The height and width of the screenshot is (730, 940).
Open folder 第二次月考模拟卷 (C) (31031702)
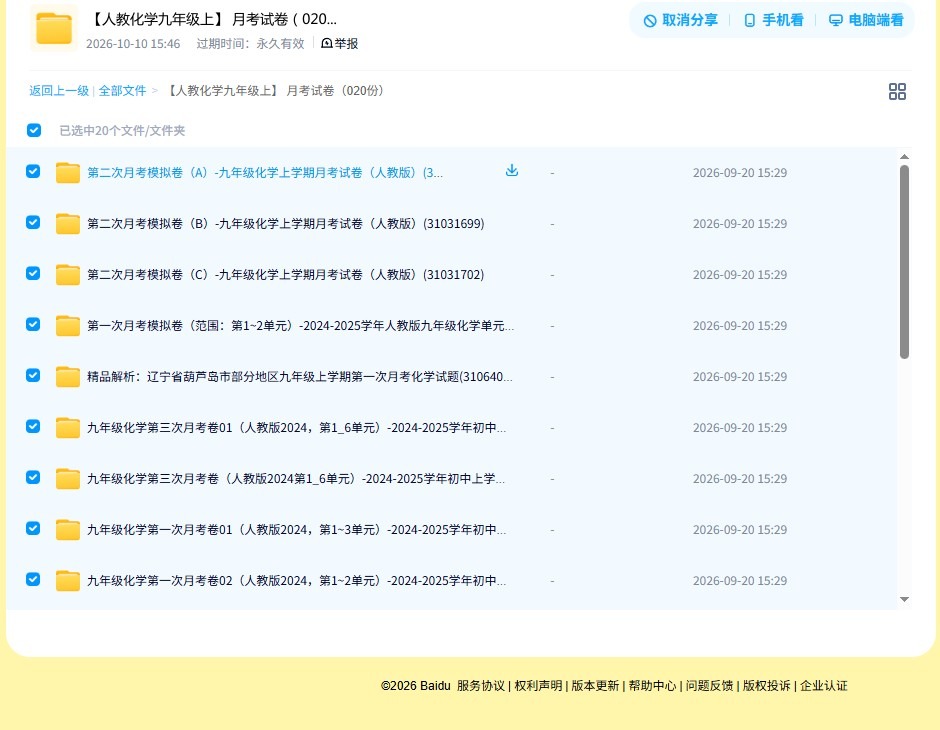tap(285, 274)
